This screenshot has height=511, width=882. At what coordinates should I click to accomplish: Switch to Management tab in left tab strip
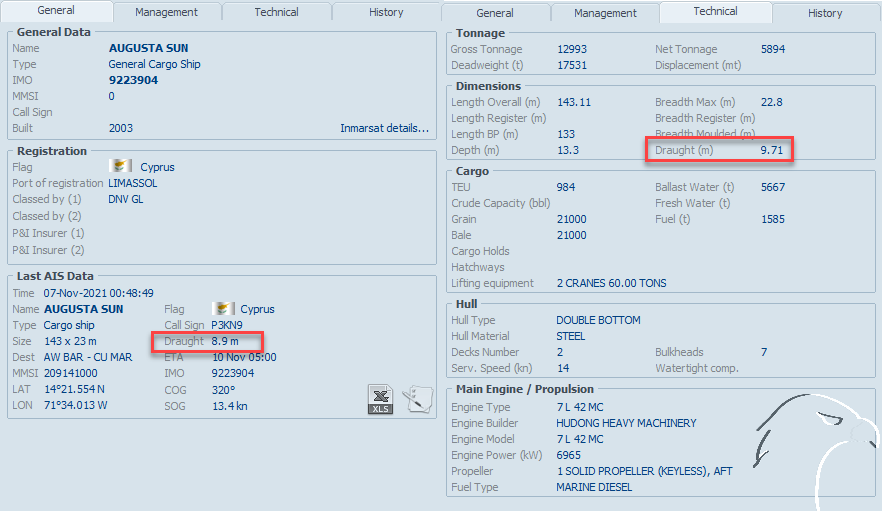tap(166, 12)
